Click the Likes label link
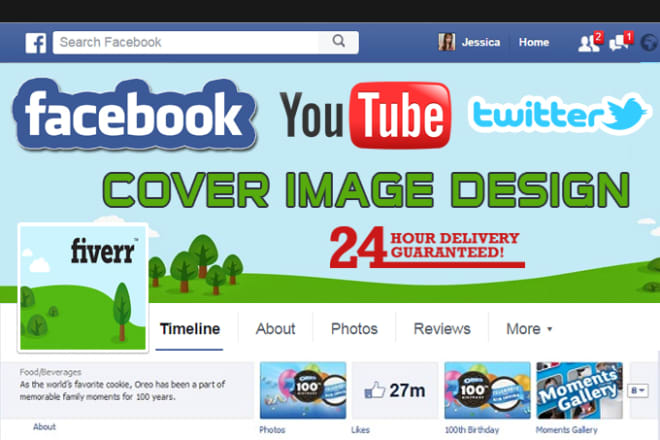The width and height of the screenshot is (660, 440). 360,430
